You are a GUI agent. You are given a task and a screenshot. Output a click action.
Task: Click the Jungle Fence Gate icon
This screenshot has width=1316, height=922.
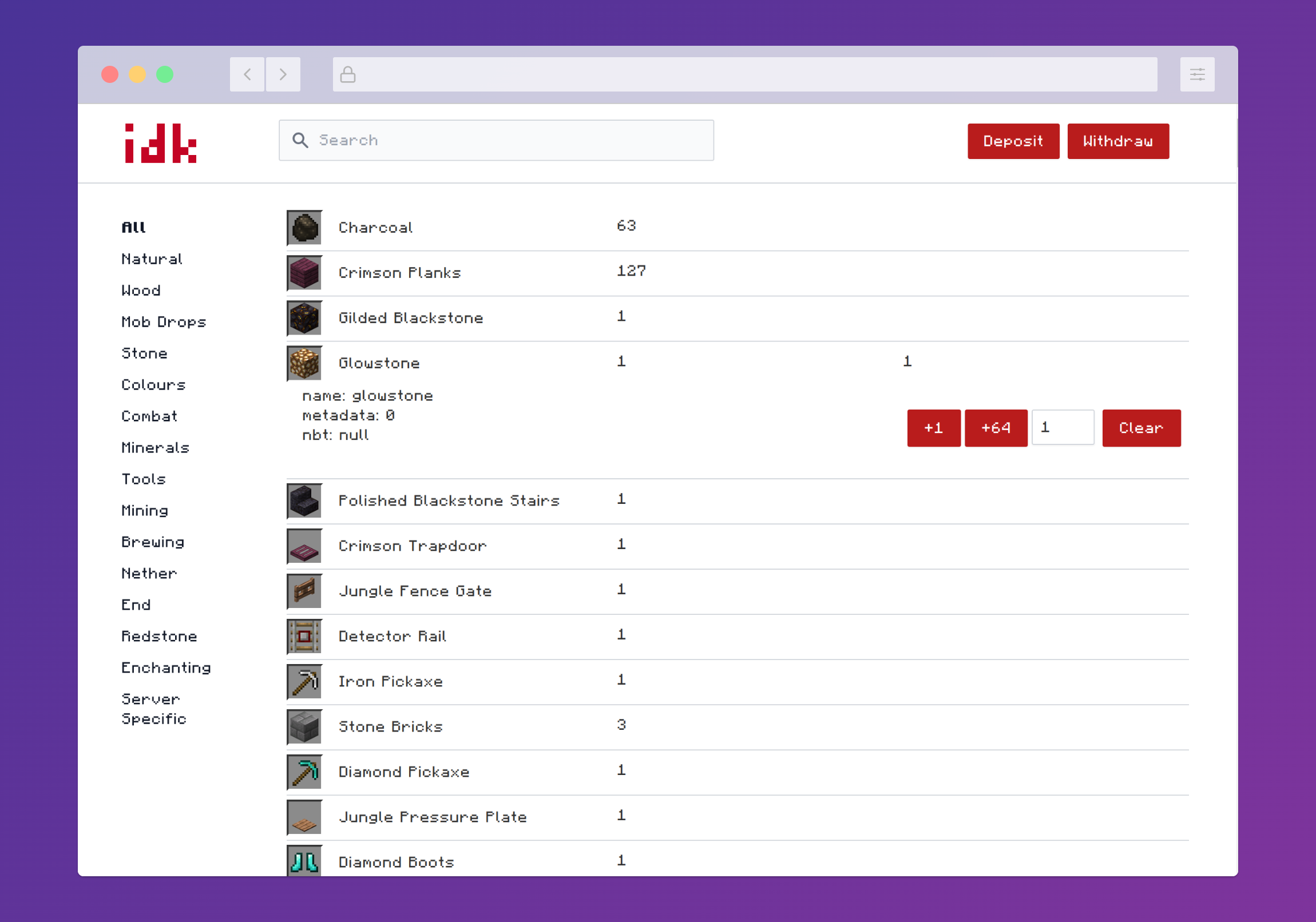point(304,591)
